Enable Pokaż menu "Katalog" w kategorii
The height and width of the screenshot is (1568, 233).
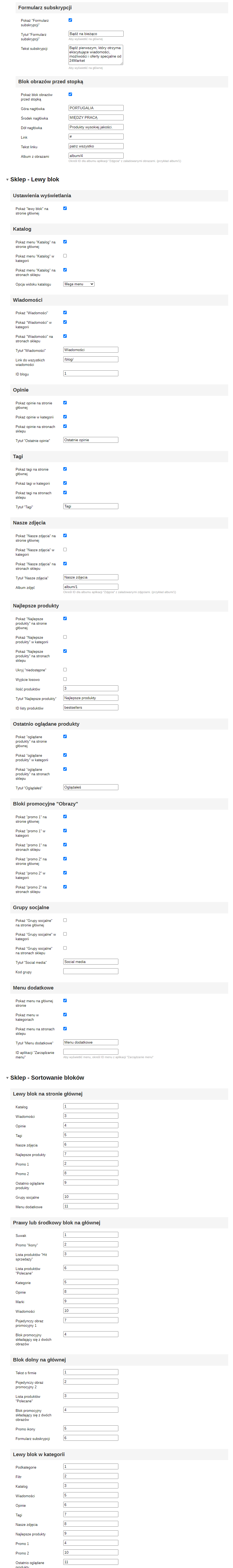(x=65, y=256)
